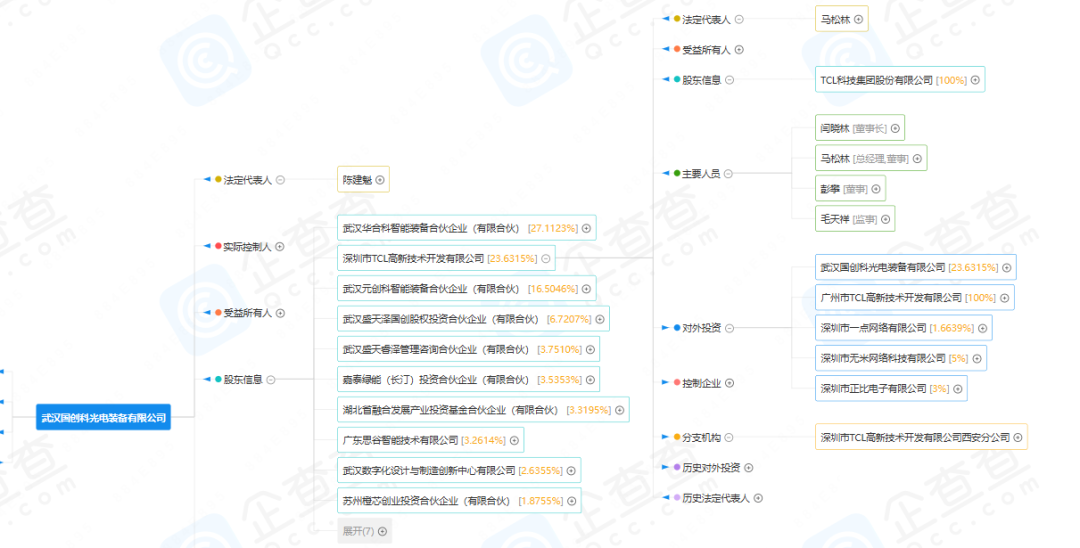The width and height of the screenshot is (1080, 548).
Task: Expand 深圳市正比电子有限公司 plus icon
Action: coord(957,388)
